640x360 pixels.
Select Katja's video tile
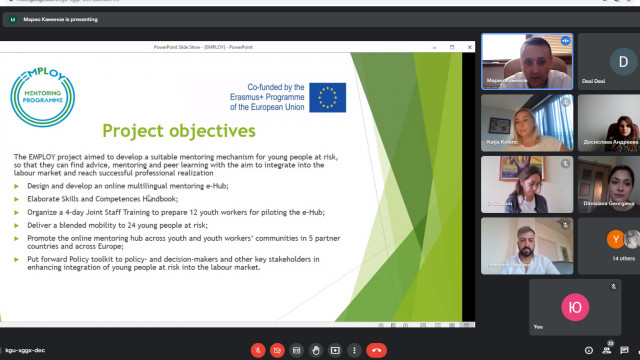coord(527,123)
